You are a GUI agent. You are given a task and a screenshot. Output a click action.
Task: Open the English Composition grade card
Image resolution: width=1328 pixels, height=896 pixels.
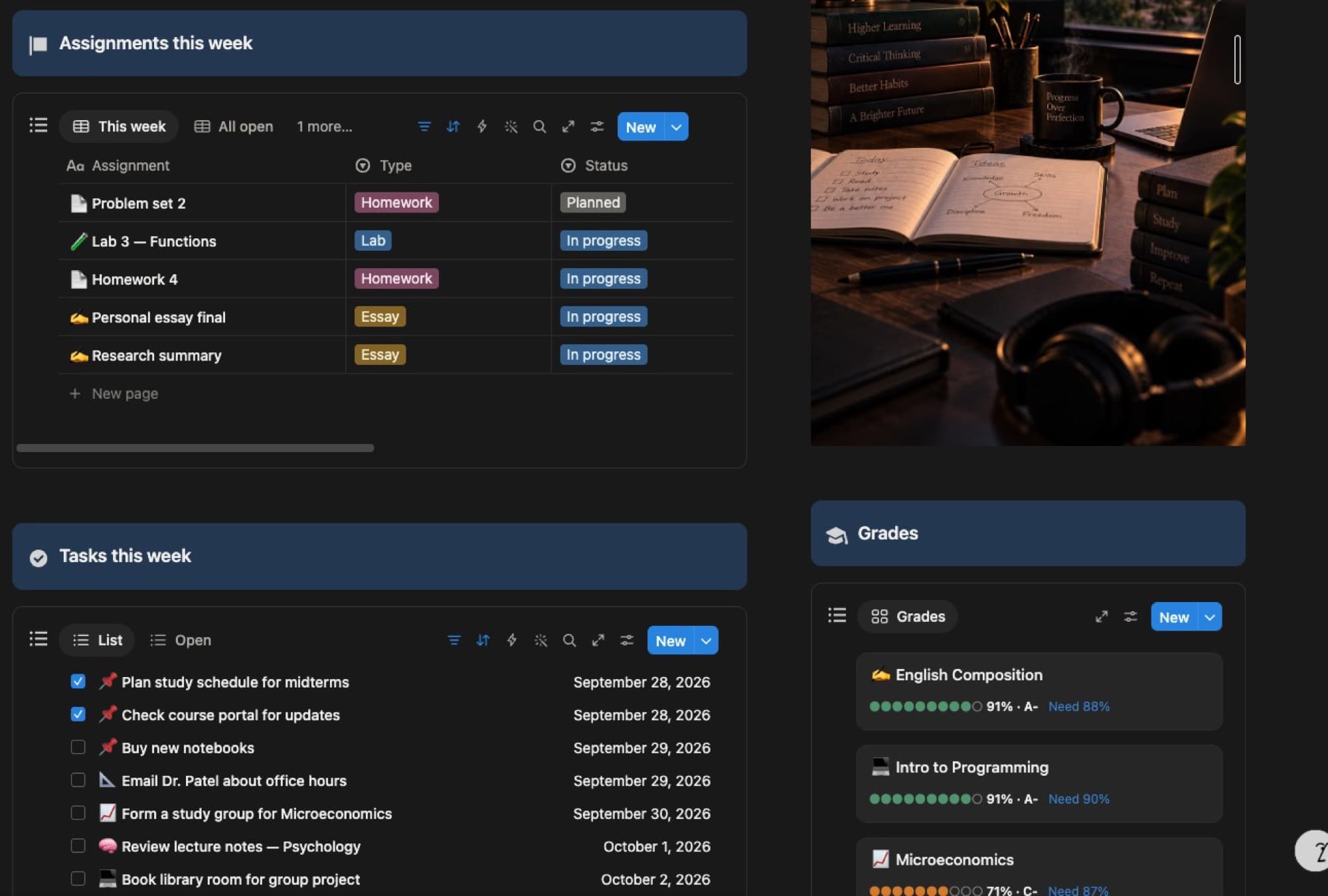click(1039, 691)
